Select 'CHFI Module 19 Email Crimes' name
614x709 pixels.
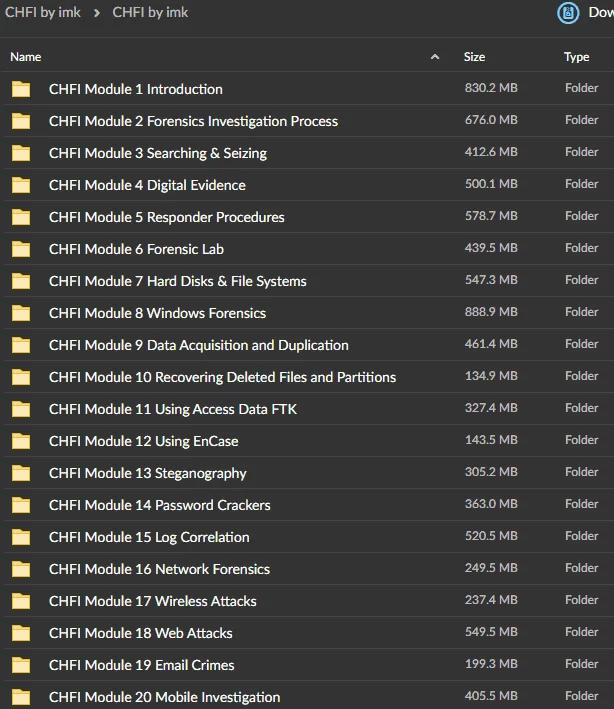point(142,665)
